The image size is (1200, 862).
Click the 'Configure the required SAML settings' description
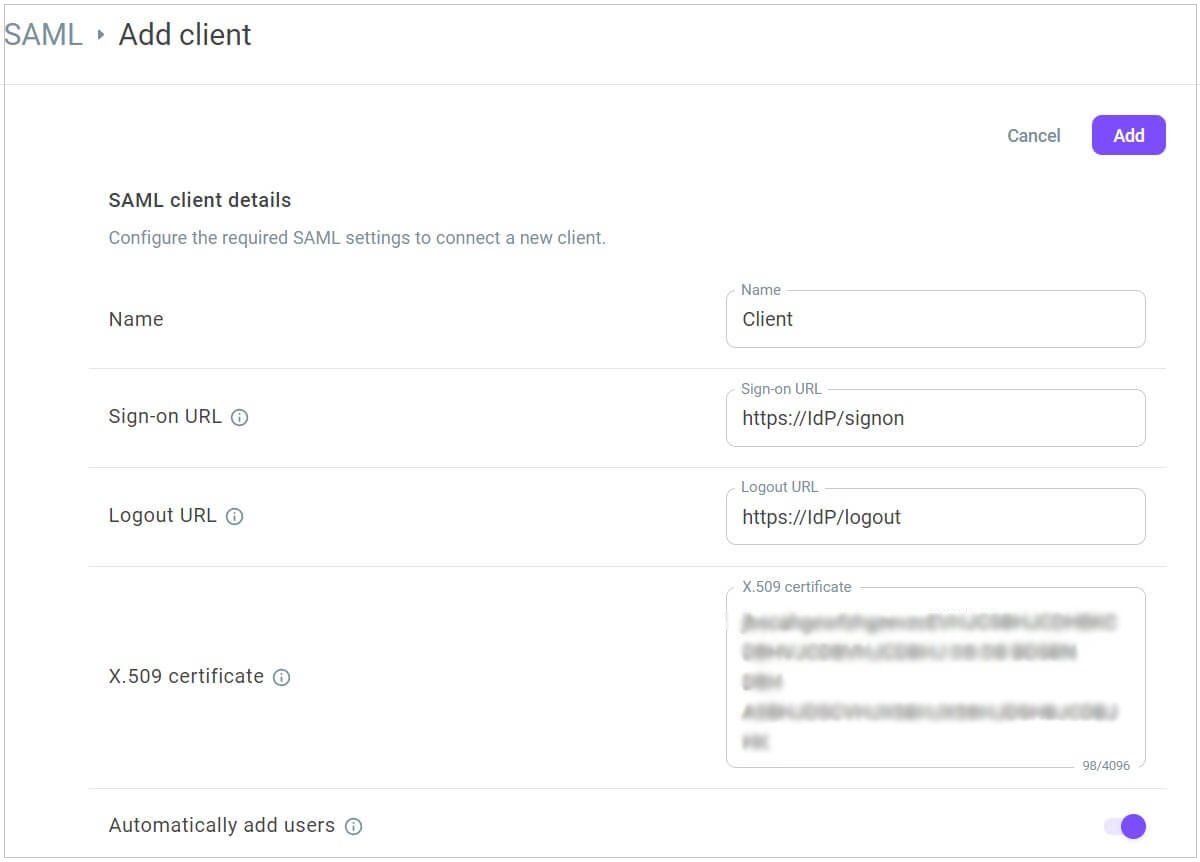357,238
